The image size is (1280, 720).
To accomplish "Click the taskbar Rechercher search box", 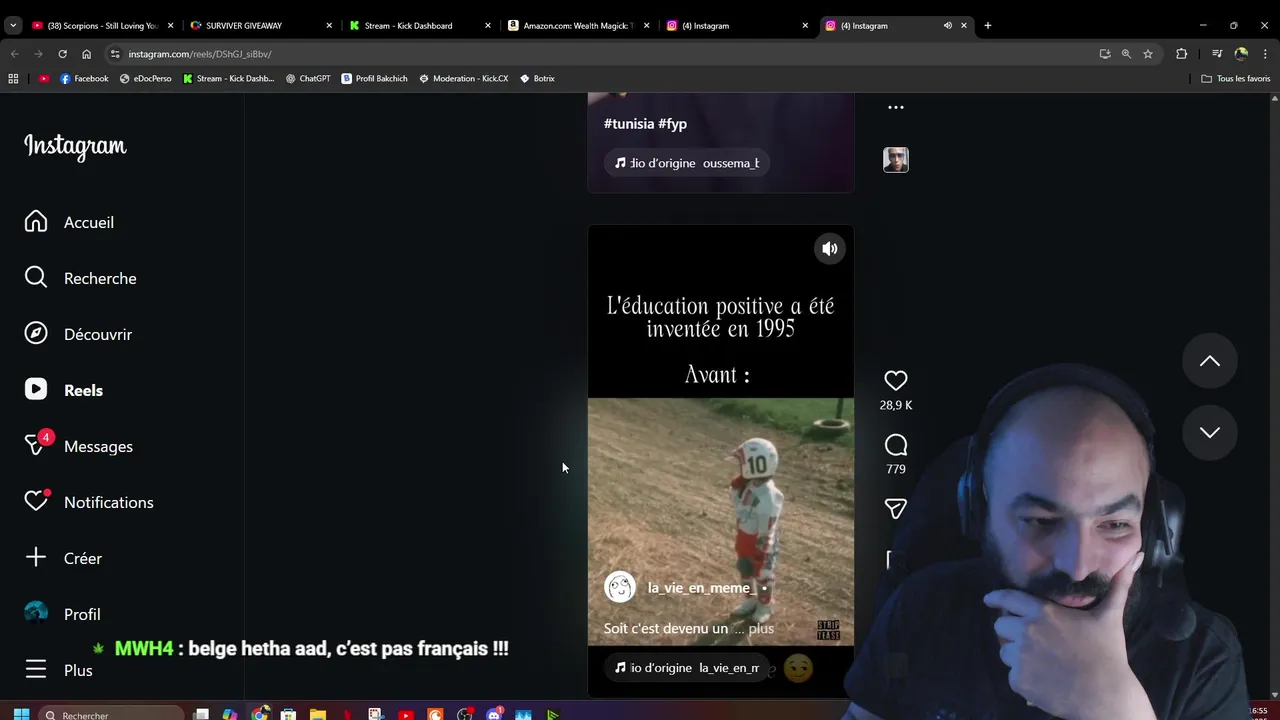I will coord(112,714).
